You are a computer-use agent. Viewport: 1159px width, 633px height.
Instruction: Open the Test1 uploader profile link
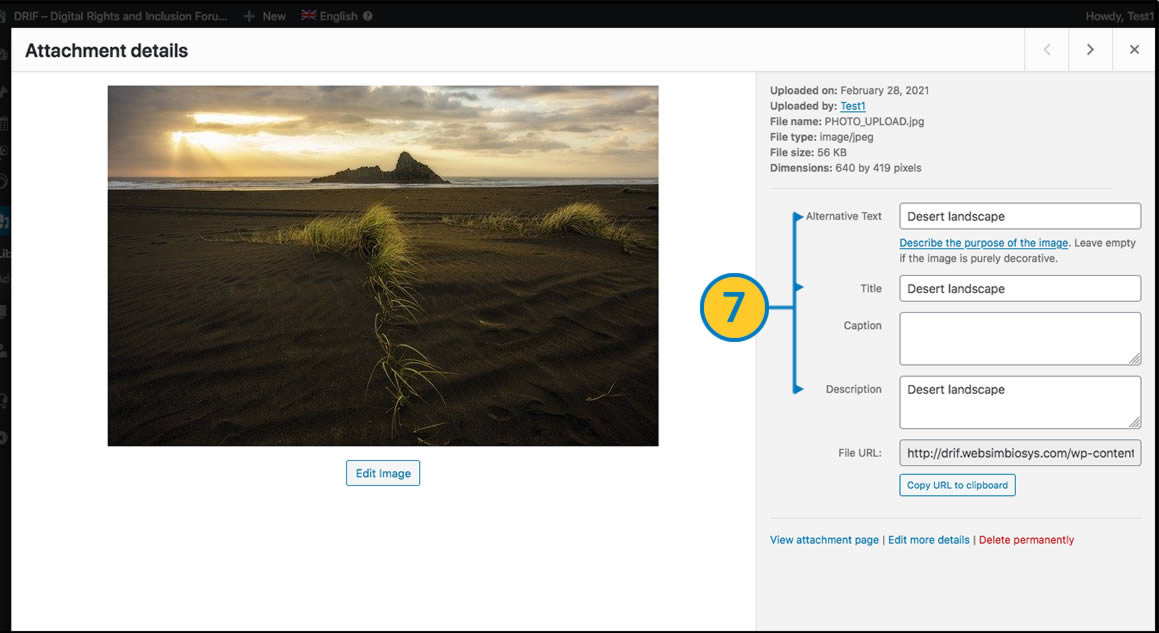tap(852, 106)
